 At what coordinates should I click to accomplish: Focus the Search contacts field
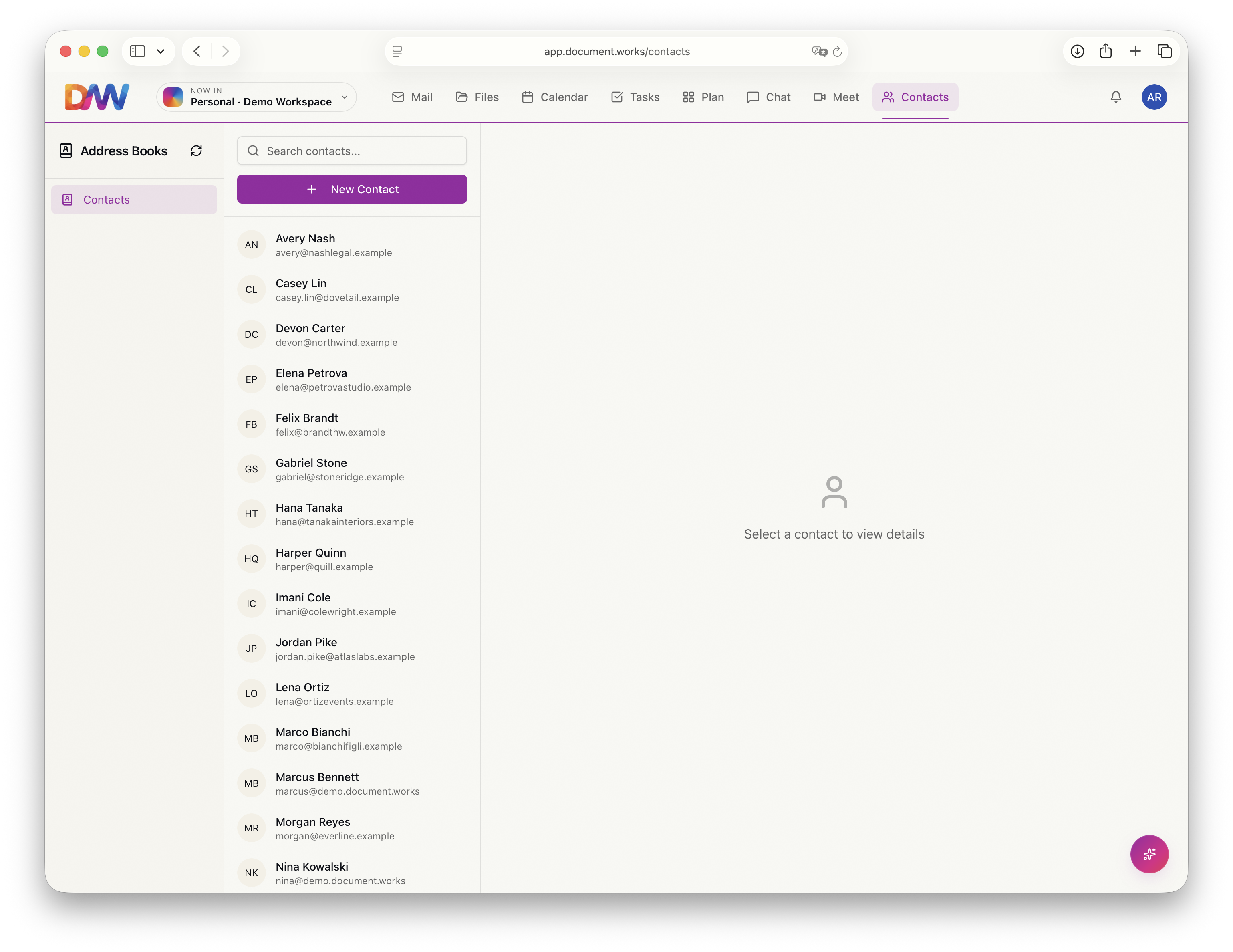click(352, 151)
